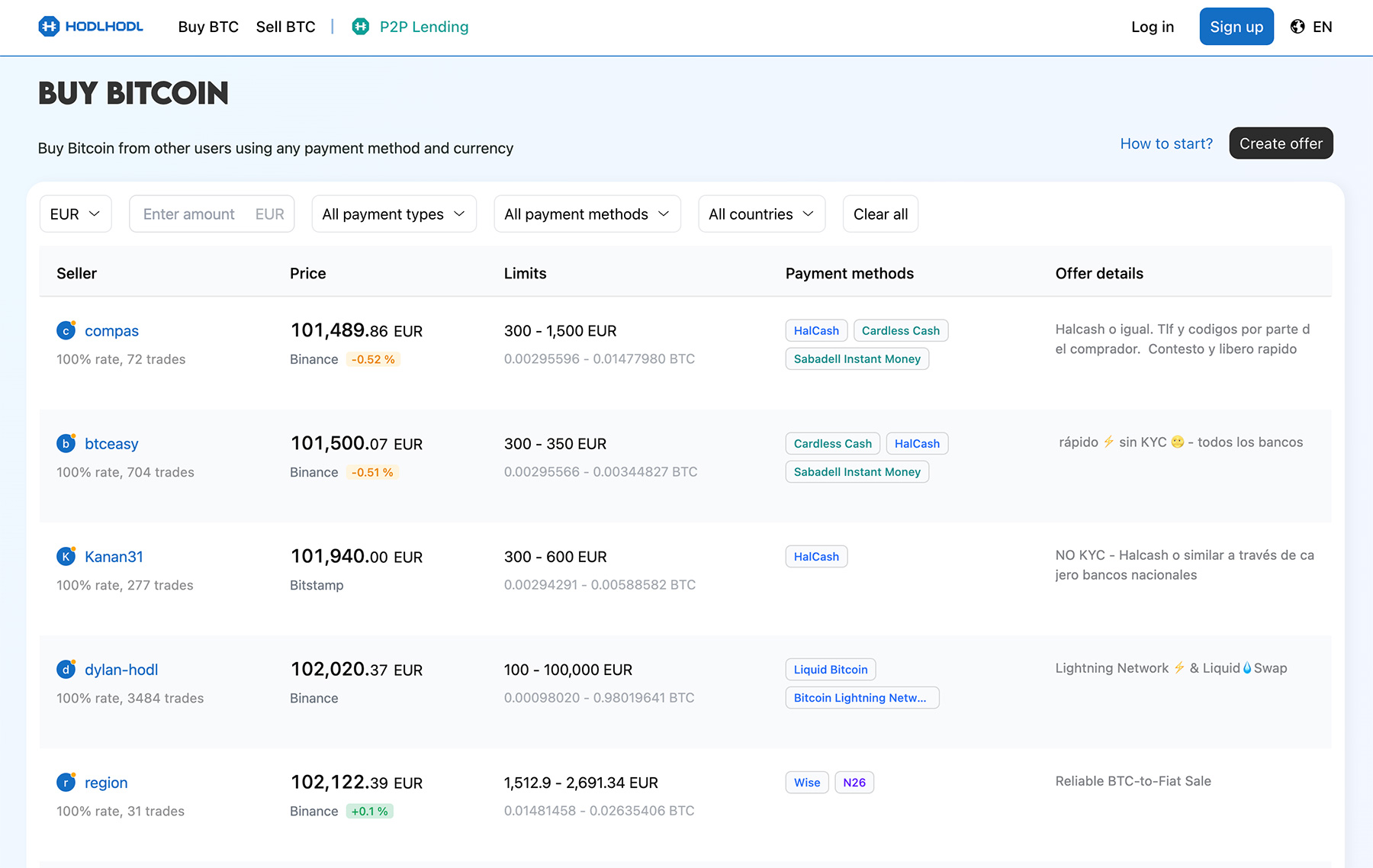The width and height of the screenshot is (1373, 868).
Task: Open All payment methods dropdown
Action: (587, 214)
